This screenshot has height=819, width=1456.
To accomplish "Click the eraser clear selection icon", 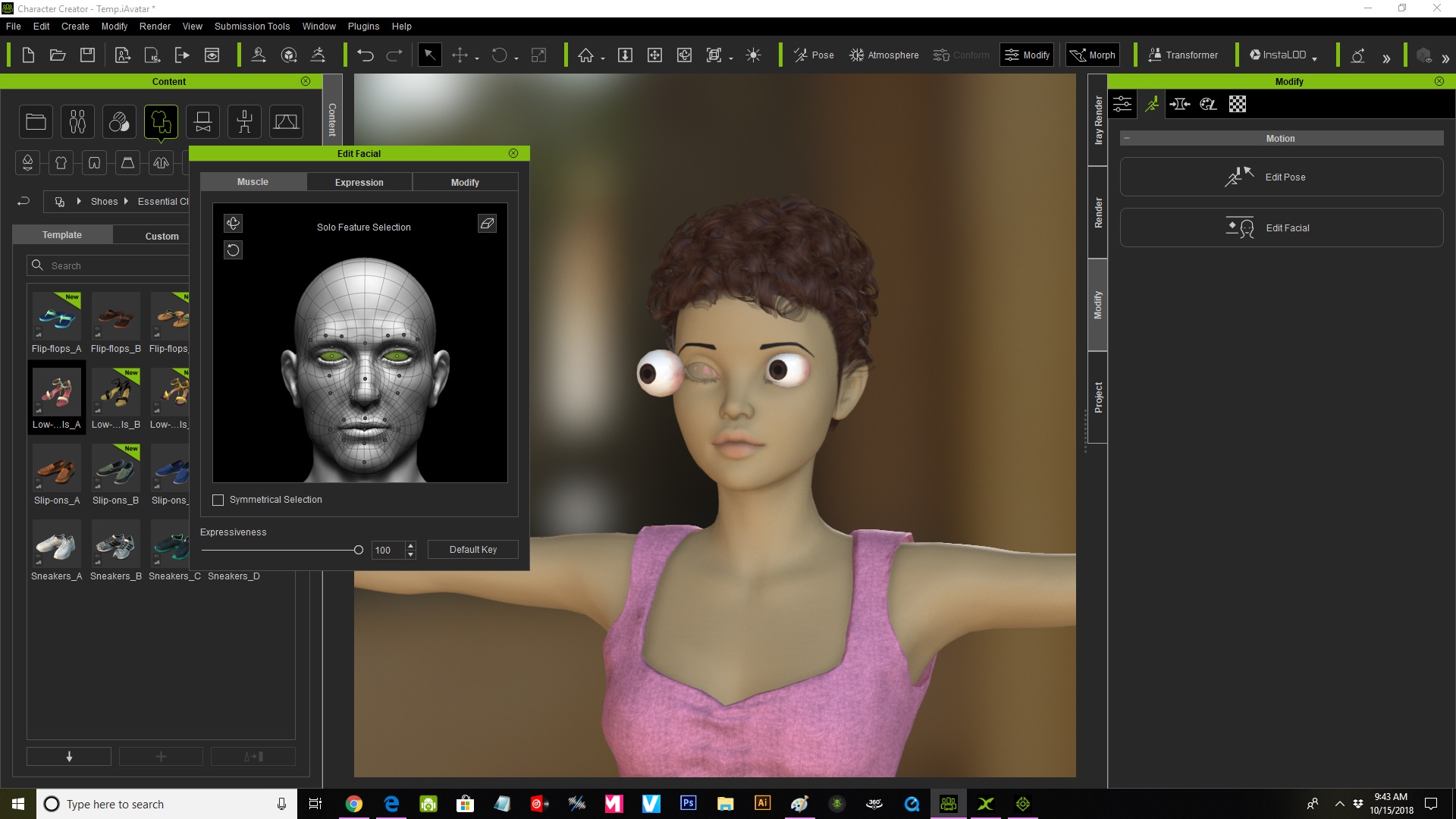I will 487,223.
